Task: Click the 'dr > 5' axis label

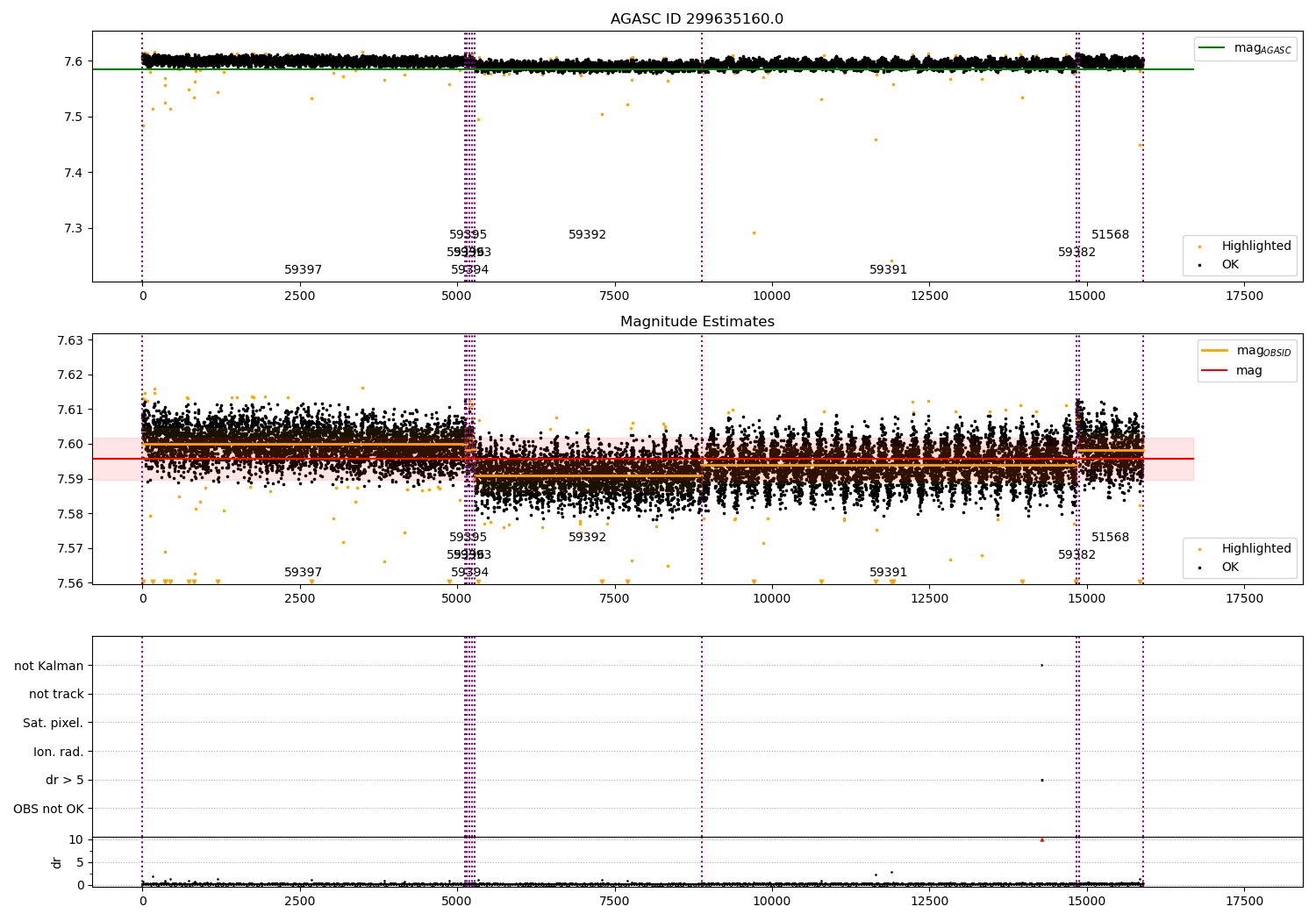Action: point(65,780)
